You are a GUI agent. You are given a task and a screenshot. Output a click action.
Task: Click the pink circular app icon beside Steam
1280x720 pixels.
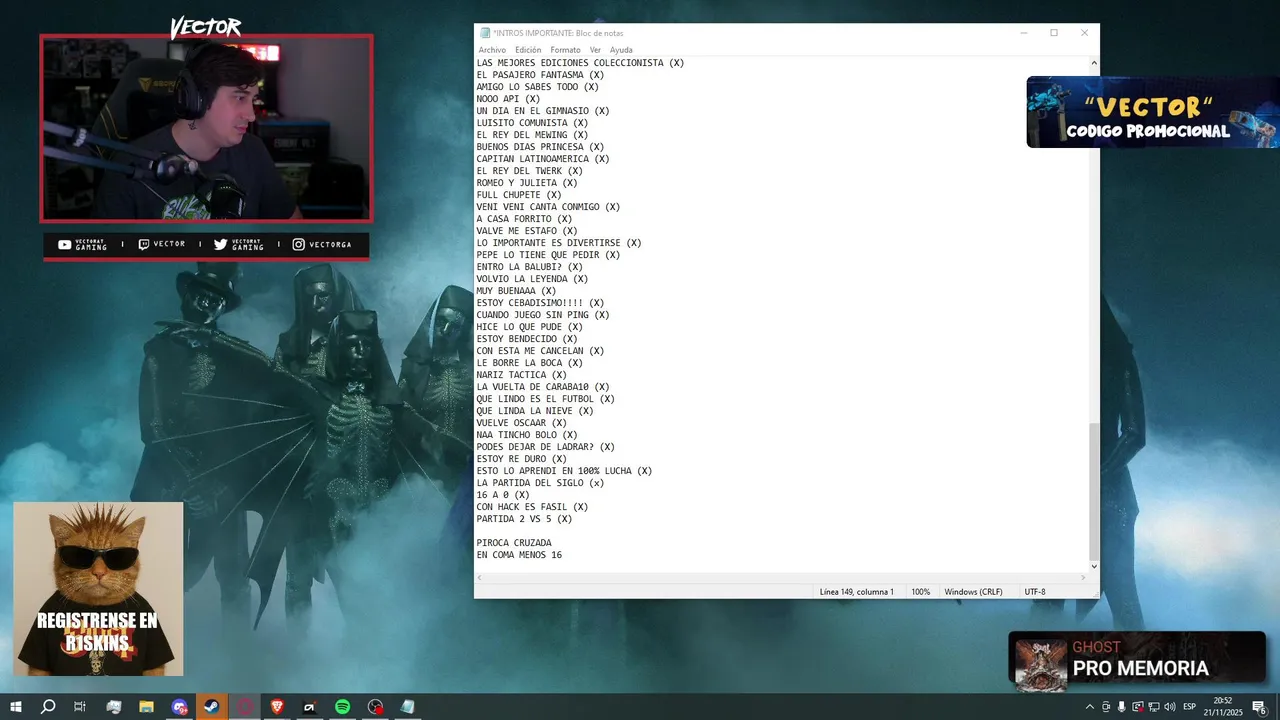click(245, 707)
